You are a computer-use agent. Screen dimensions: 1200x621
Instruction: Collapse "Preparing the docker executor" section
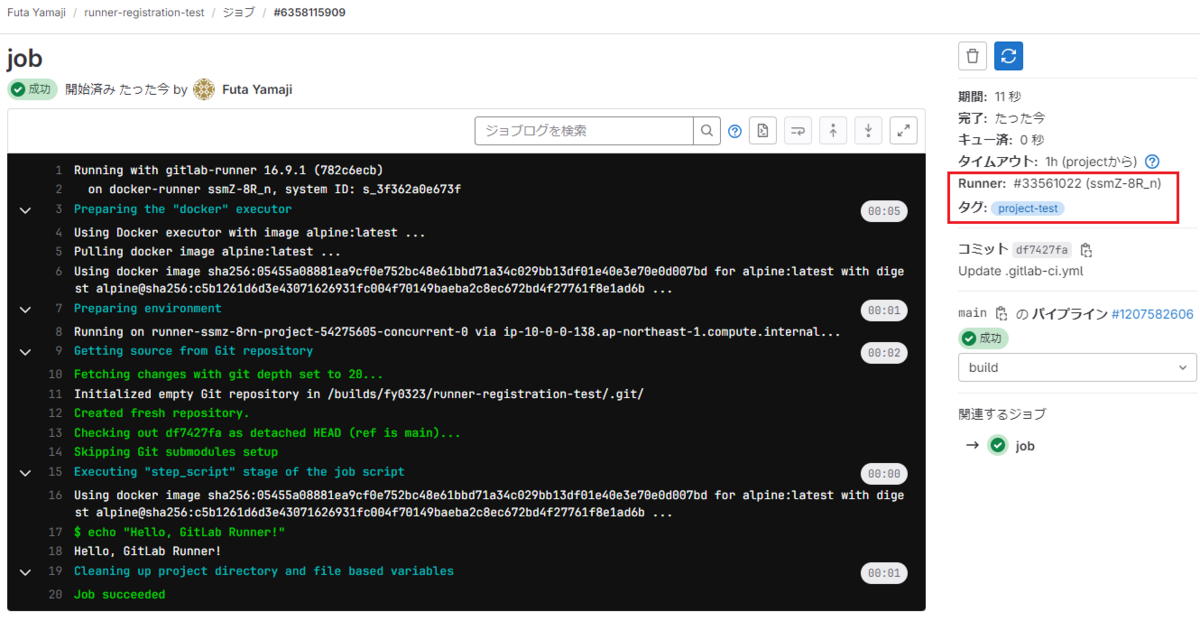tap(24, 210)
